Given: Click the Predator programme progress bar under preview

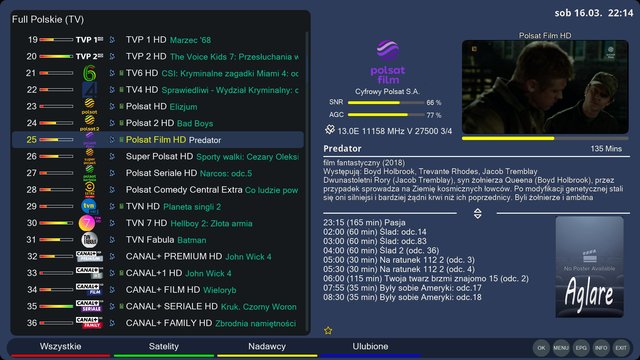Looking at the screenshot, I should click(x=545, y=138).
